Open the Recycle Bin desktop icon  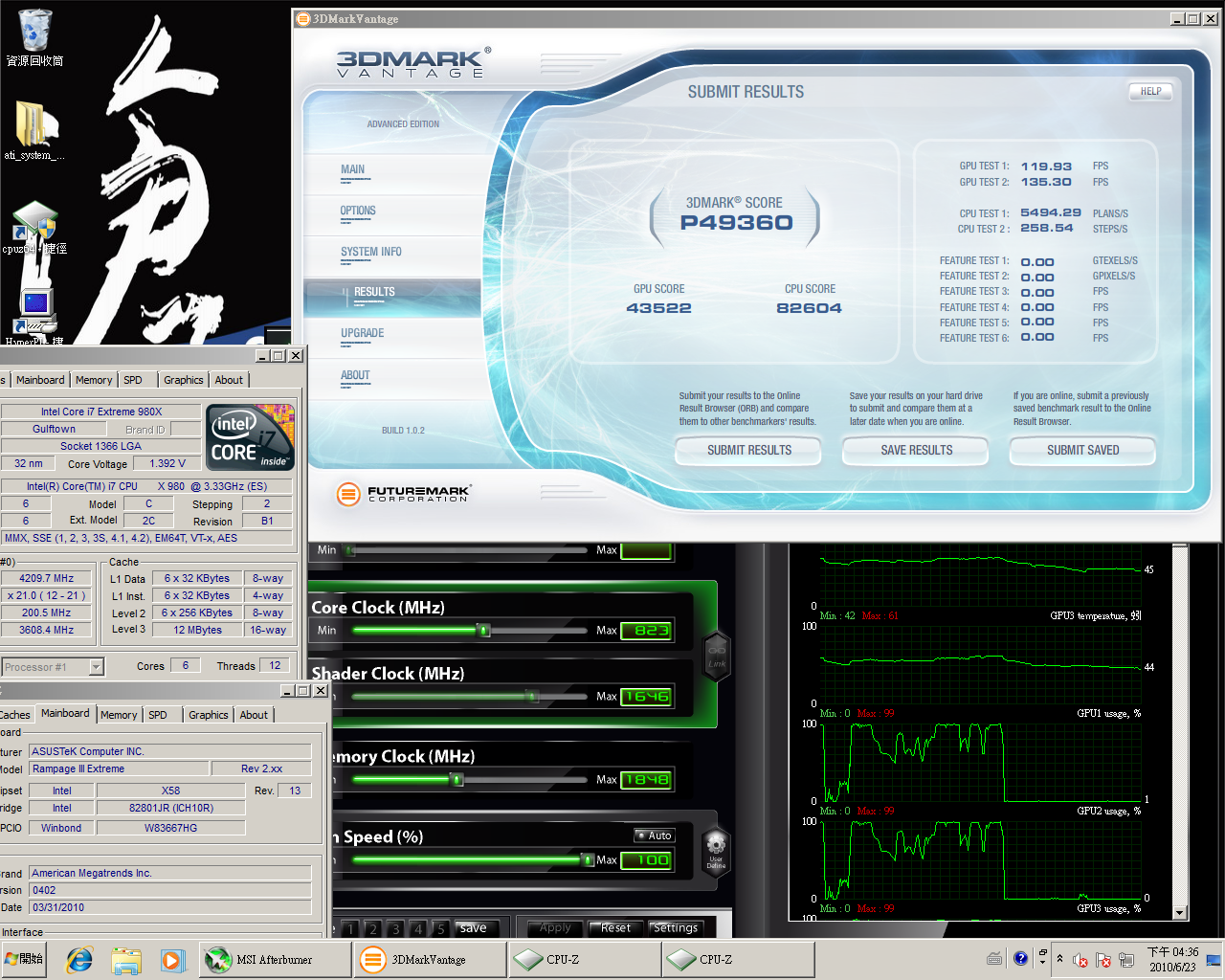tap(34, 38)
